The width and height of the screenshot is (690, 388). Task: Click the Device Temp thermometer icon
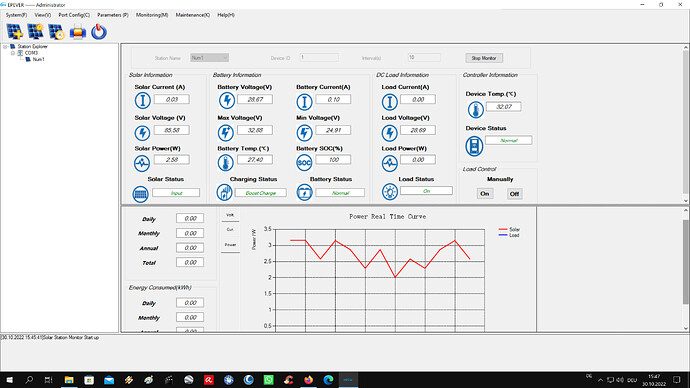point(475,110)
